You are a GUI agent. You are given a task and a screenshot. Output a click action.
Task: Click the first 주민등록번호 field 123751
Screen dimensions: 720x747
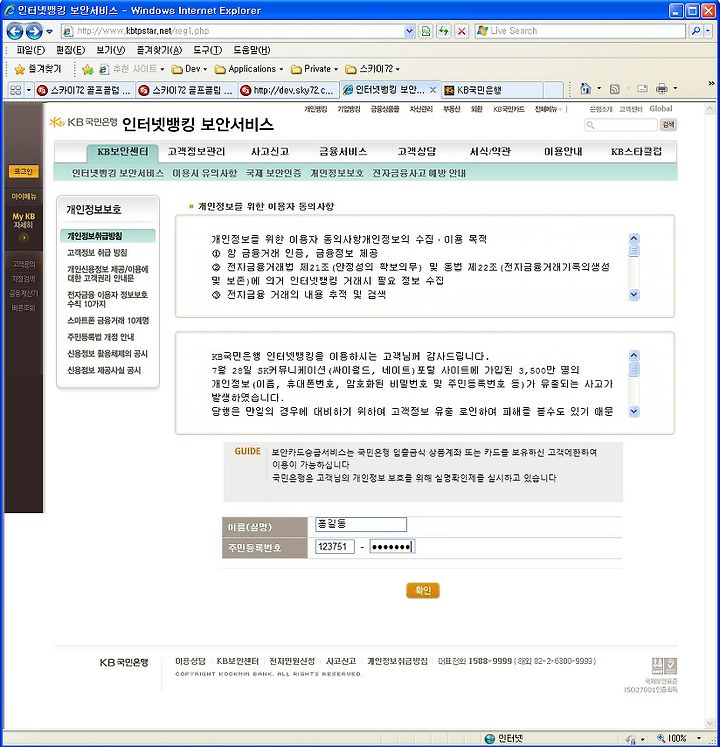(335, 546)
